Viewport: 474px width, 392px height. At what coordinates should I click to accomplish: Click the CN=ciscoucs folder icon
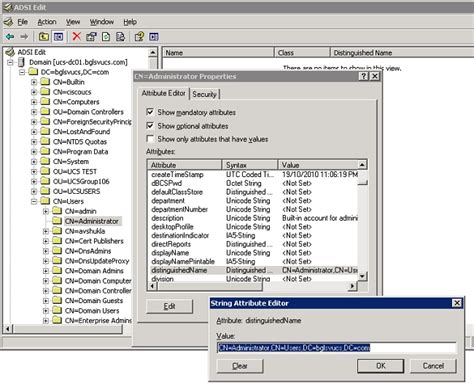click(x=45, y=92)
